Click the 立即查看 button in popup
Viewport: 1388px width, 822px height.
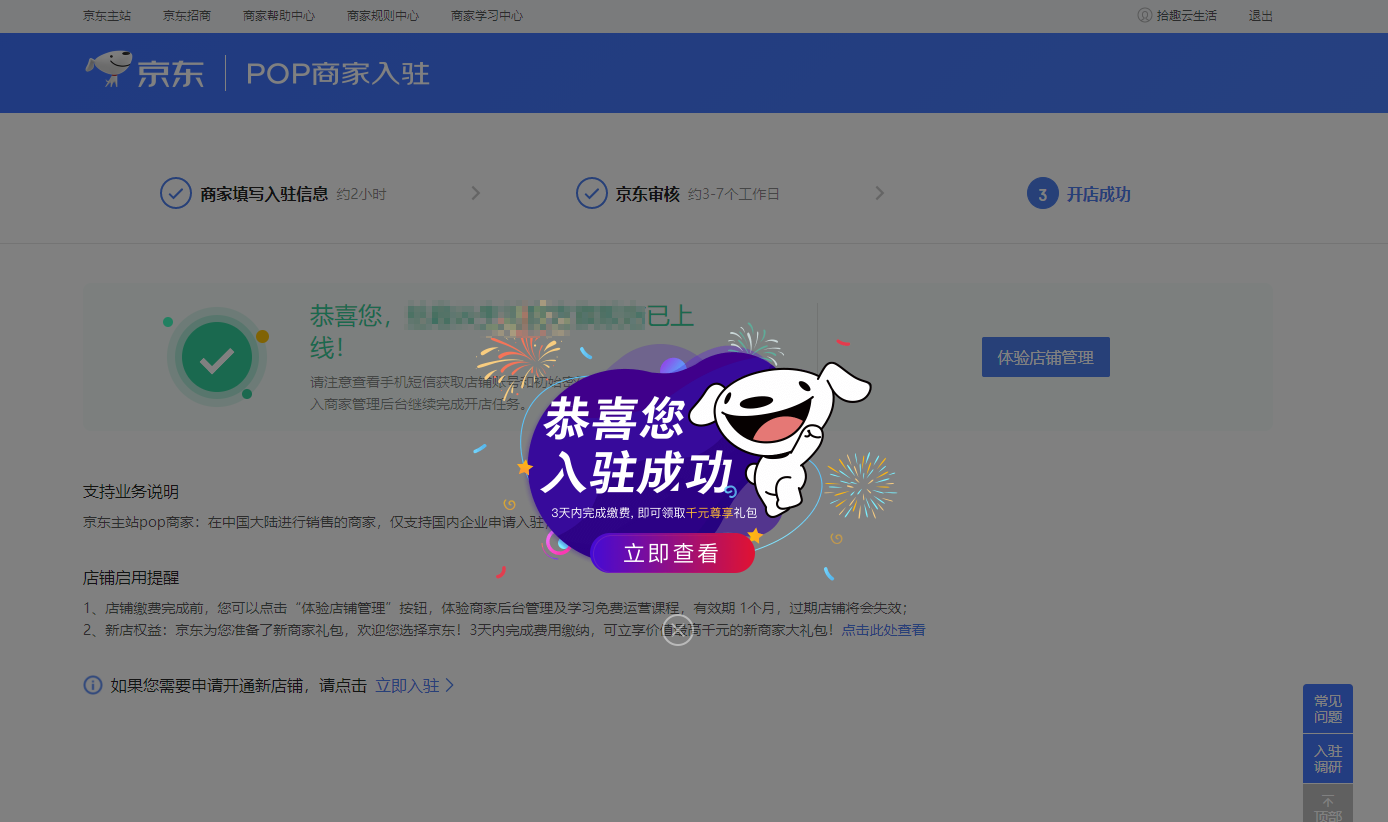(x=672, y=553)
